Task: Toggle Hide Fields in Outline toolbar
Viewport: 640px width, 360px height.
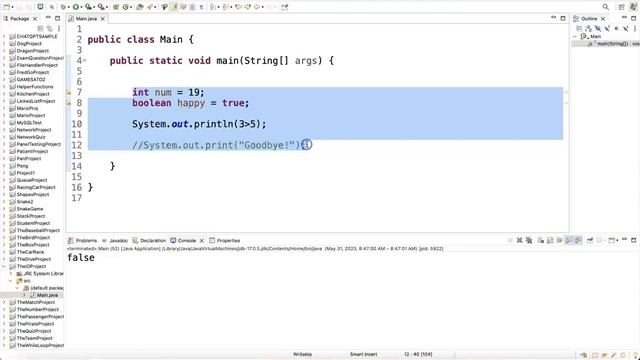Action: (598, 28)
